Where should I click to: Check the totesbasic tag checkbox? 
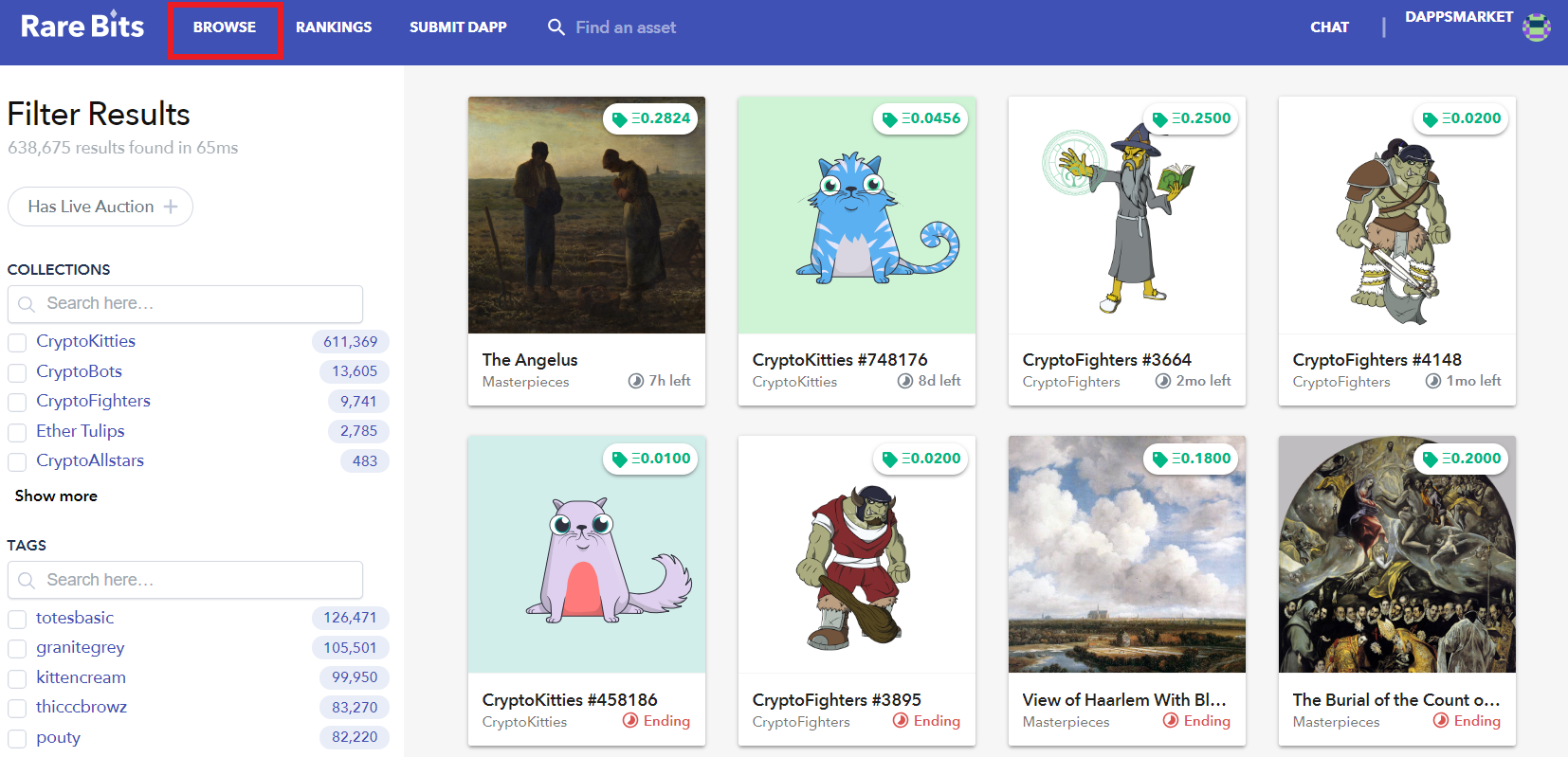pyautogui.click(x=17, y=619)
